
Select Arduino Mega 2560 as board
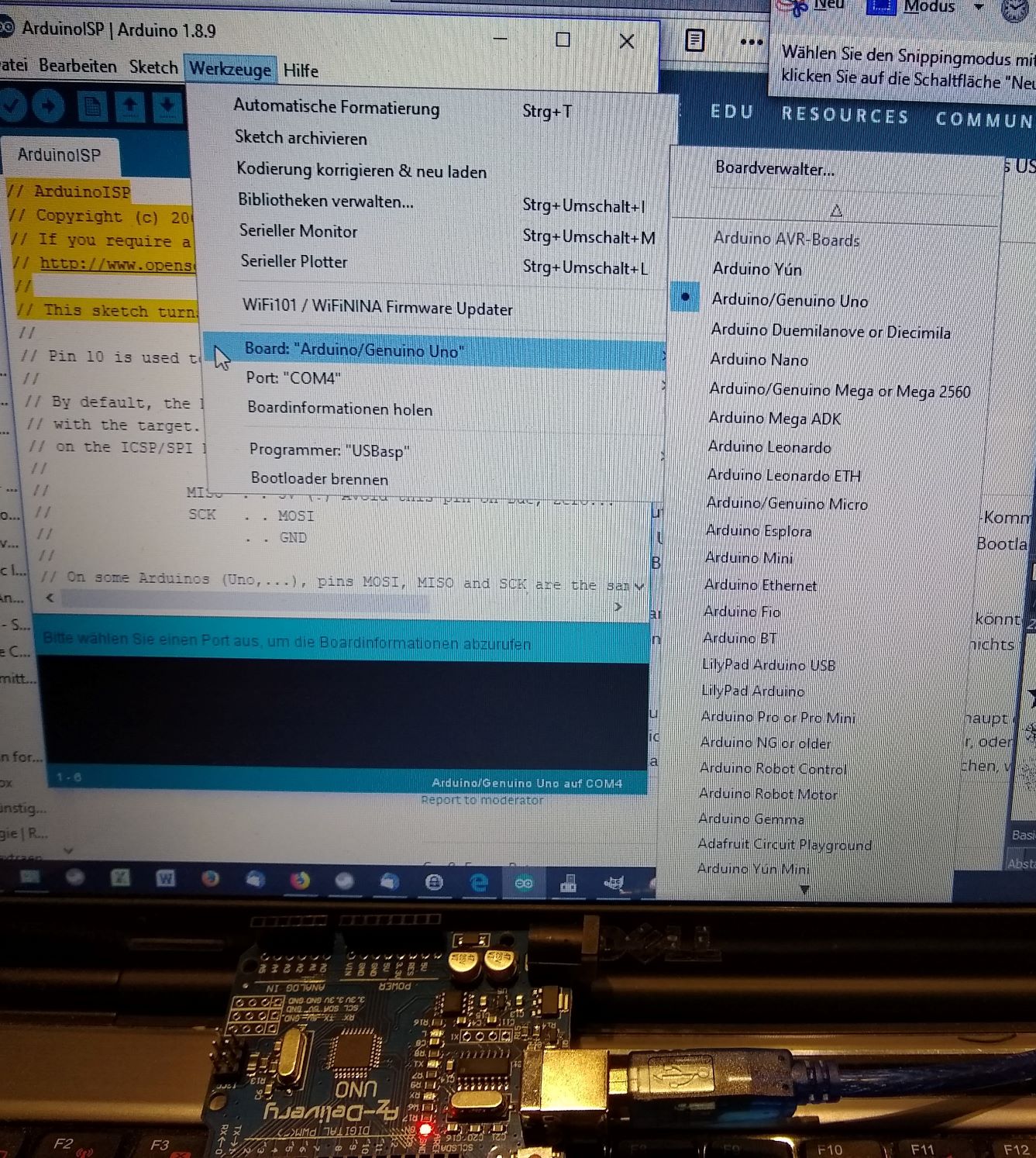[x=840, y=391]
